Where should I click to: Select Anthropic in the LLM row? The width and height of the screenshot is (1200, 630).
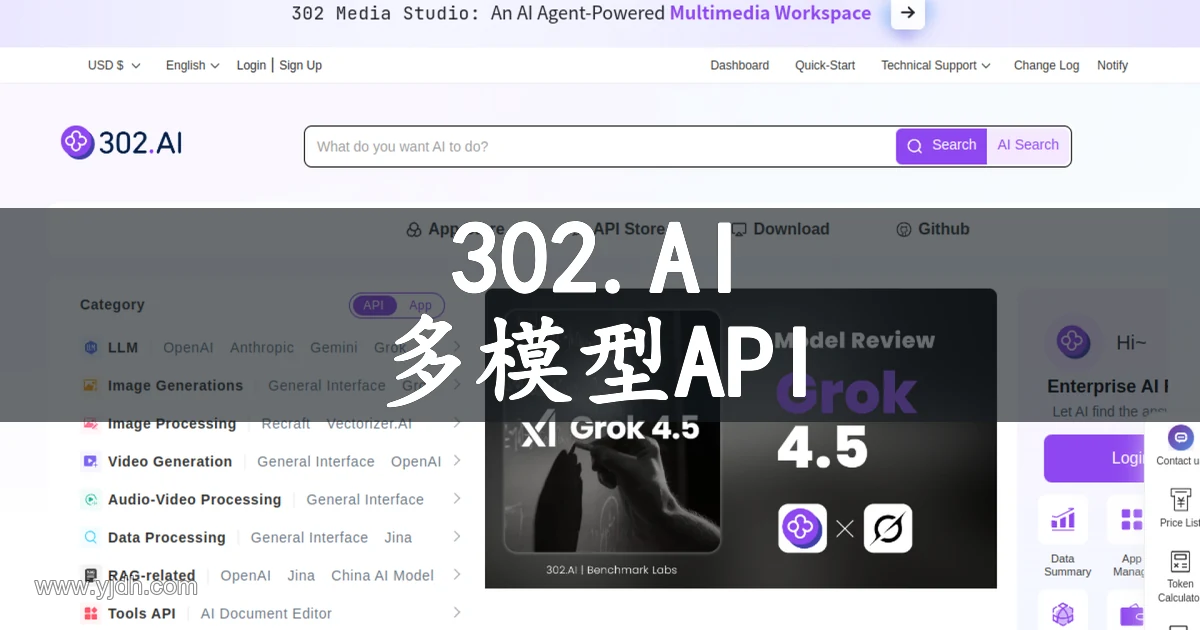pyautogui.click(x=262, y=348)
